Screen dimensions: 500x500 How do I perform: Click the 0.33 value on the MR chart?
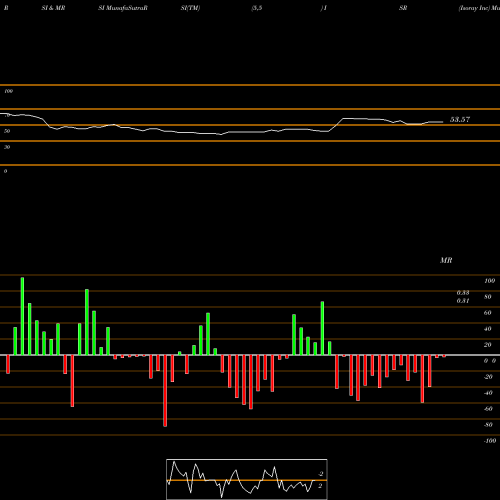coord(463,293)
